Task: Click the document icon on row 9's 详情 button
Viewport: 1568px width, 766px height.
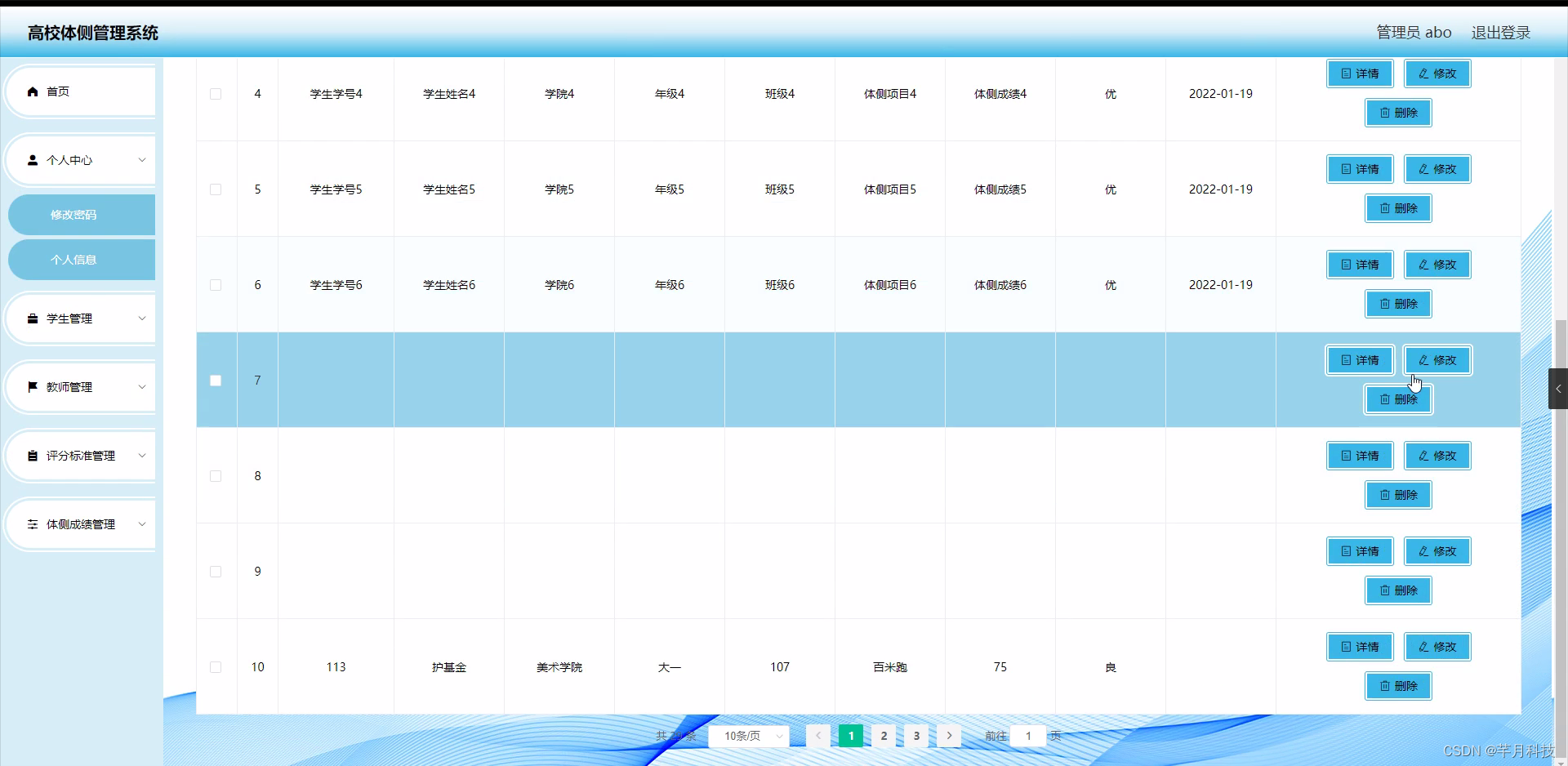Action: click(x=1346, y=550)
